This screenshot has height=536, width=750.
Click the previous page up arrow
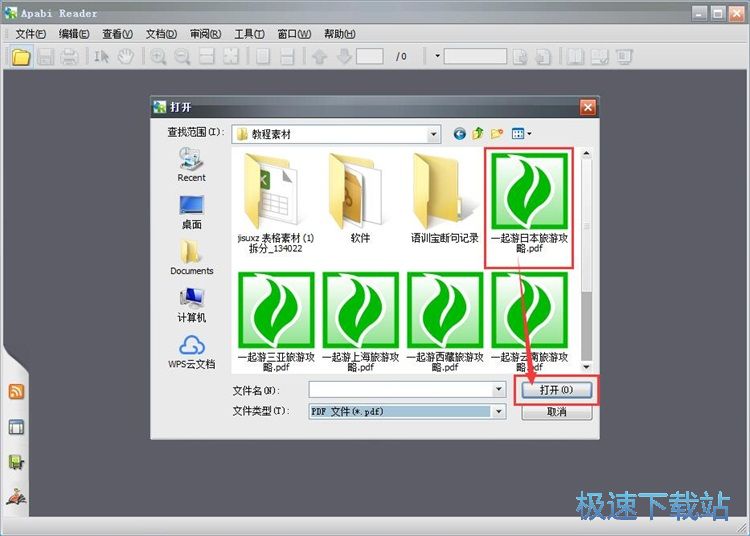[319, 56]
